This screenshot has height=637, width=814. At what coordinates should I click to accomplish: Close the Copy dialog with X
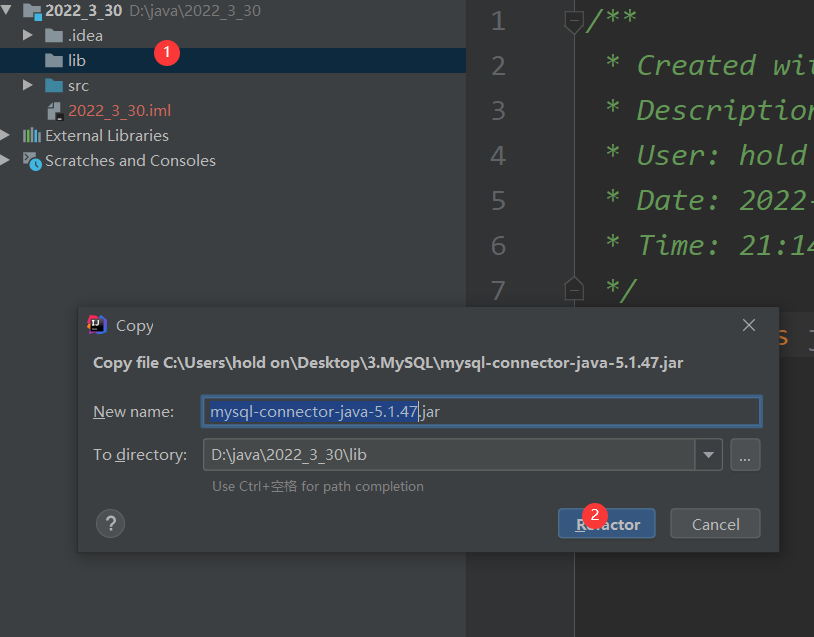point(749,325)
